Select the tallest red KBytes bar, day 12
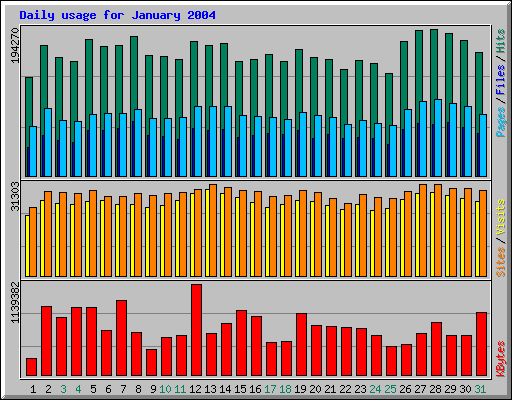The height and width of the screenshot is (400, 512). pos(197,330)
